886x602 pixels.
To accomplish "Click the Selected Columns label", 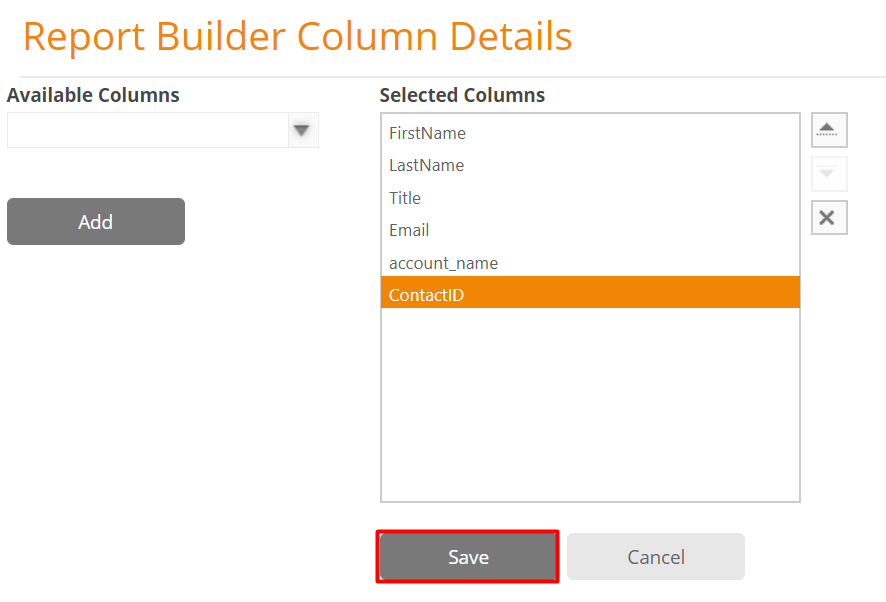I will 462,95.
